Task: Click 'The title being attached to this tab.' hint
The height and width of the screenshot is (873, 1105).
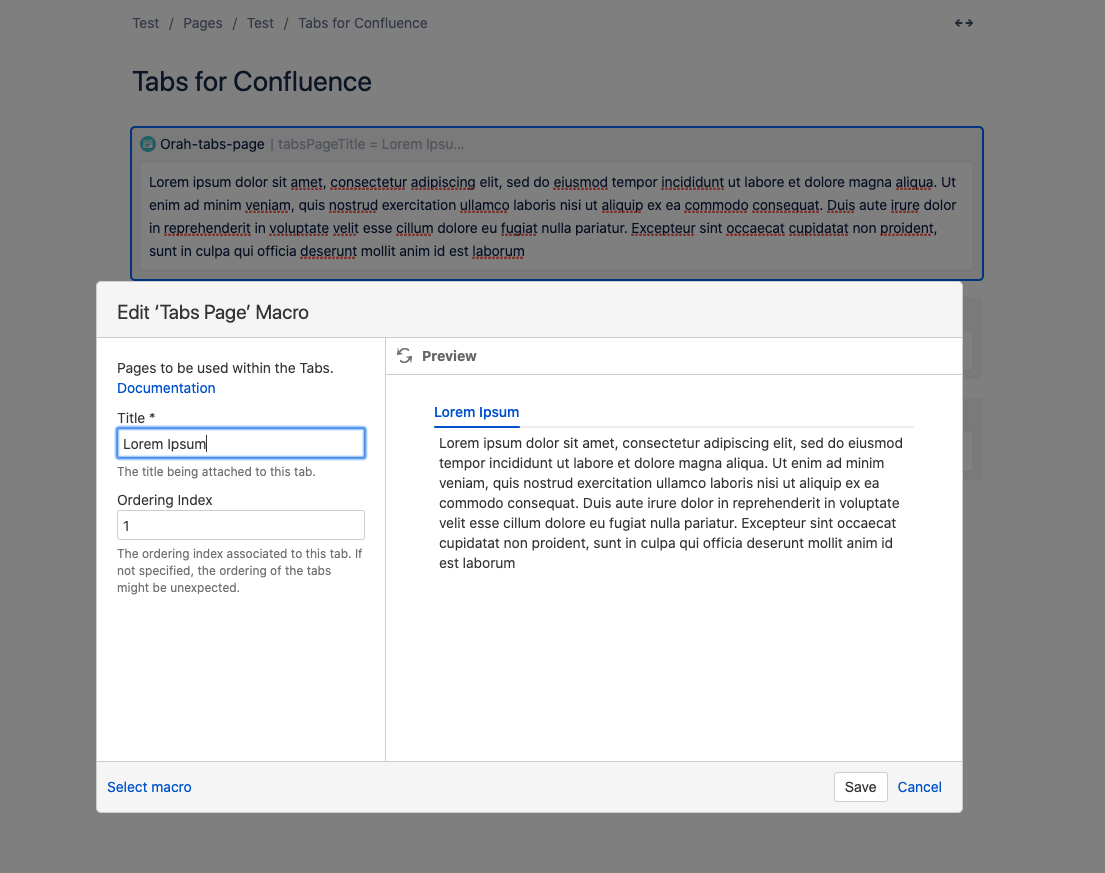Action: coord(216,471)
